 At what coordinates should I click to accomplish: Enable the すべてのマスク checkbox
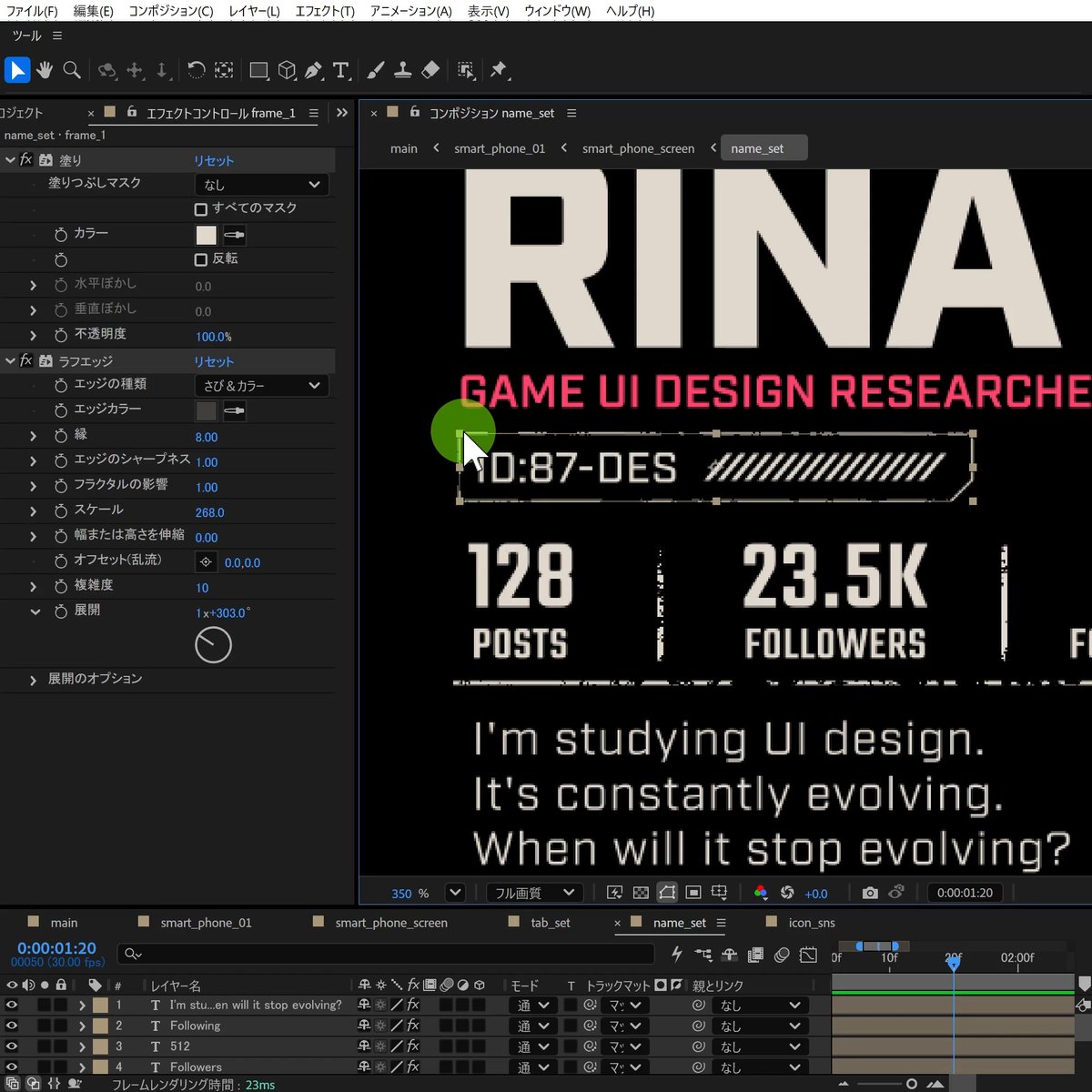click(x=201, y=209)
